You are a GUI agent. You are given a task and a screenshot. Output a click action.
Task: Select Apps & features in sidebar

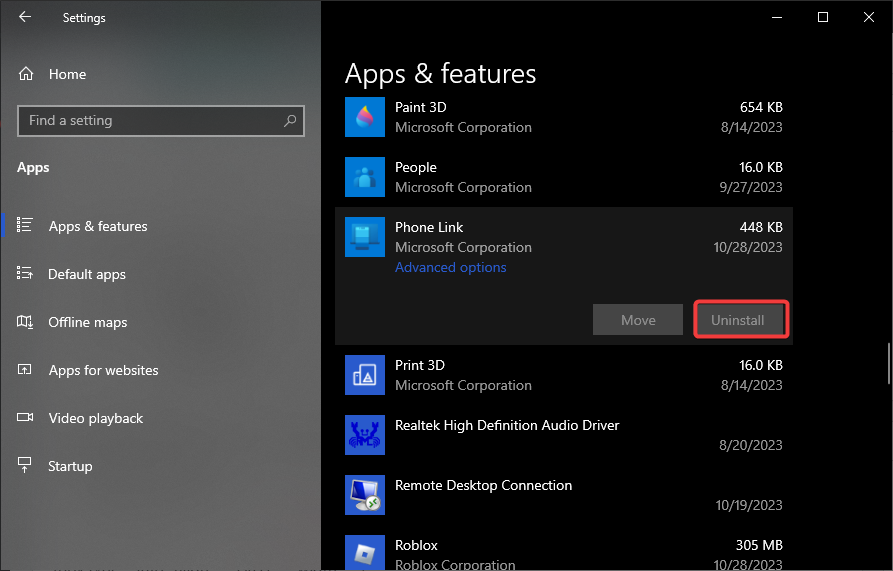pos(97,226)
